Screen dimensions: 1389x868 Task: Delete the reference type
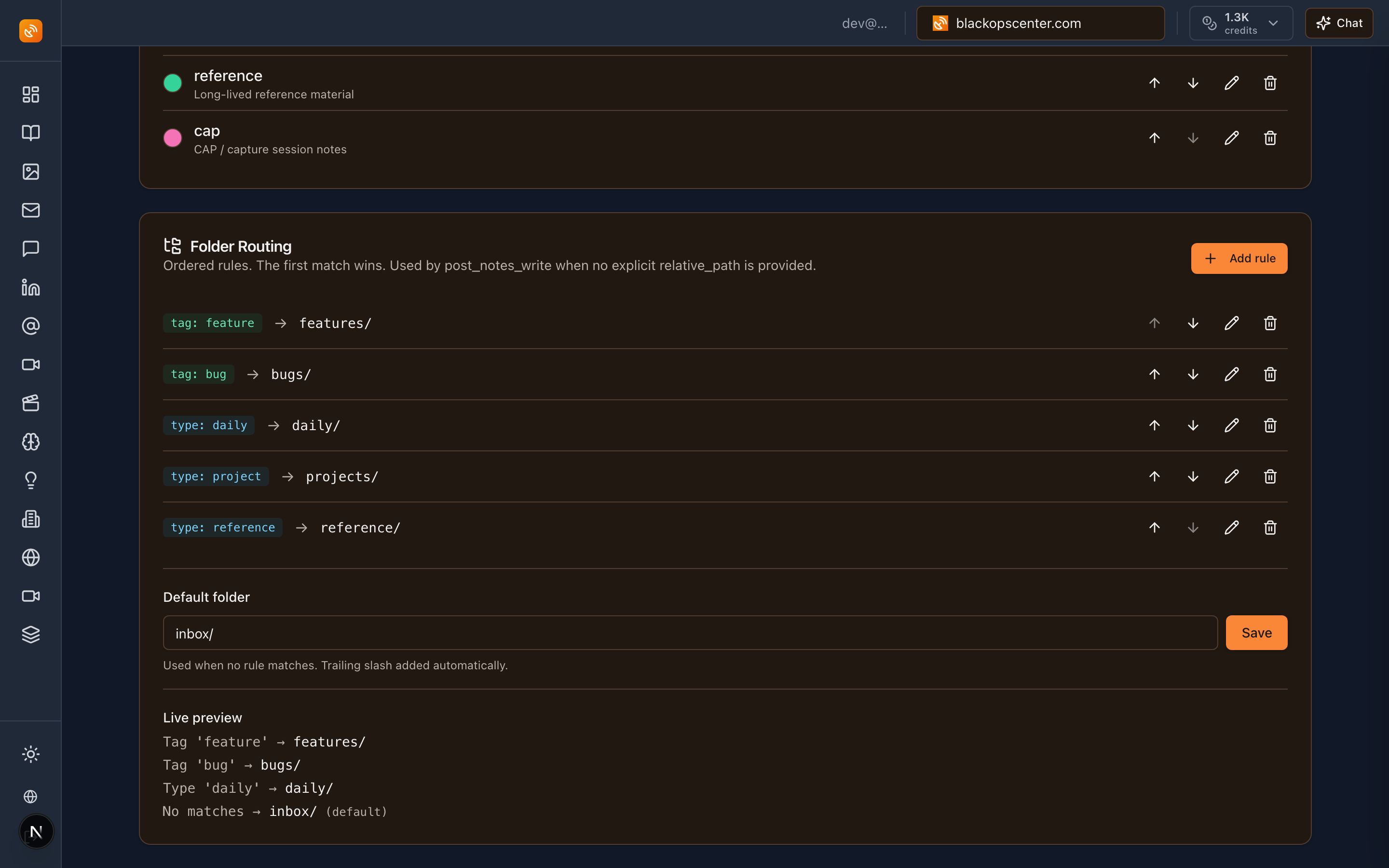click(x=1269, y=82)
